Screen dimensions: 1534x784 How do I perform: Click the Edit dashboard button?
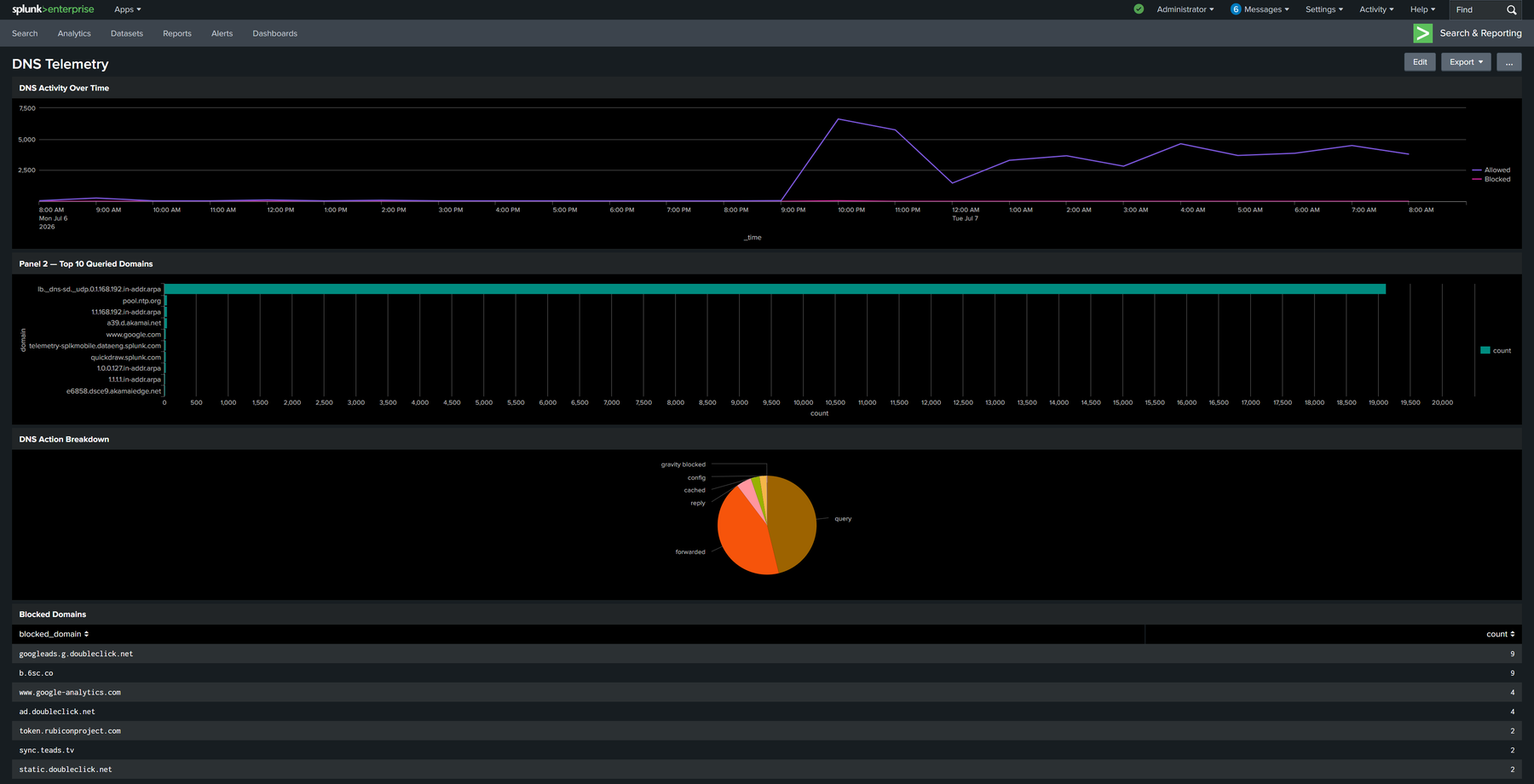(1420, 62)
